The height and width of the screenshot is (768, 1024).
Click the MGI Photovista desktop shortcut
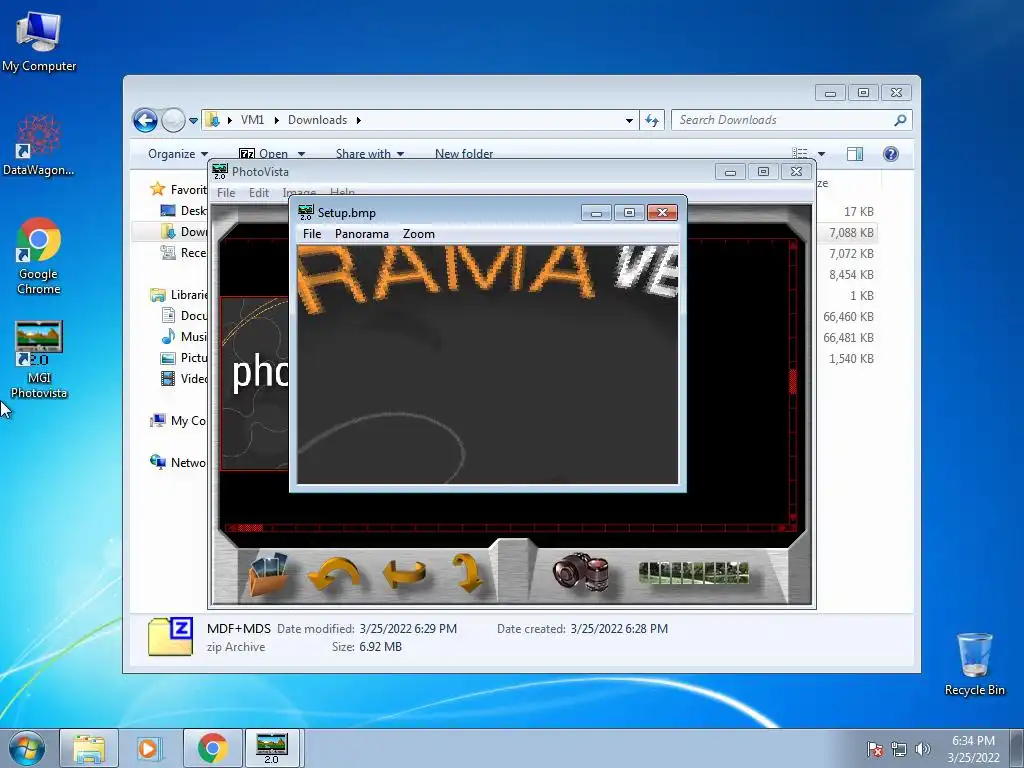[x=39, y=359]
